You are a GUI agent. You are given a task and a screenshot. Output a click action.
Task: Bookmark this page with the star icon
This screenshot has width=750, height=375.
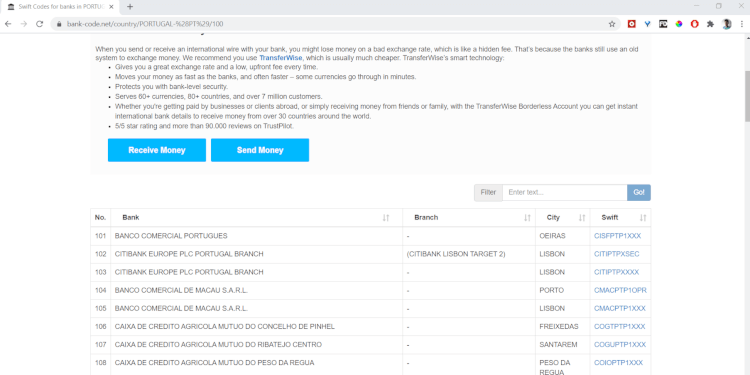pyautogui.click(x=612, y=24)
